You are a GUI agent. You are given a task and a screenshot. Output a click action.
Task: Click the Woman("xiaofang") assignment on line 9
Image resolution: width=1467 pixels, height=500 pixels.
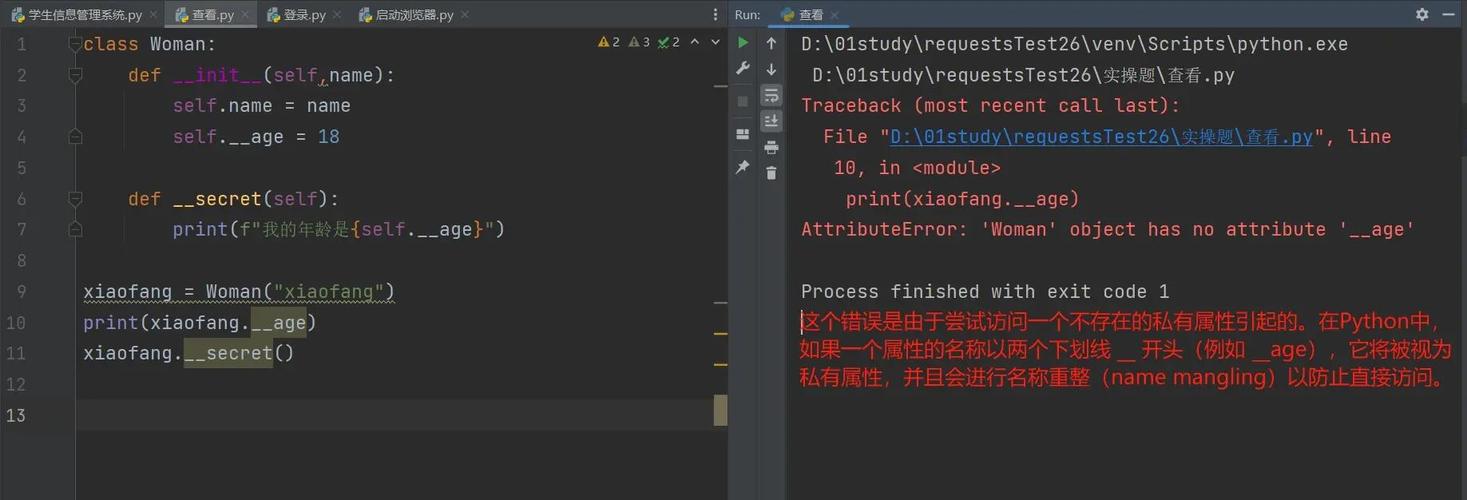[239, 292]
